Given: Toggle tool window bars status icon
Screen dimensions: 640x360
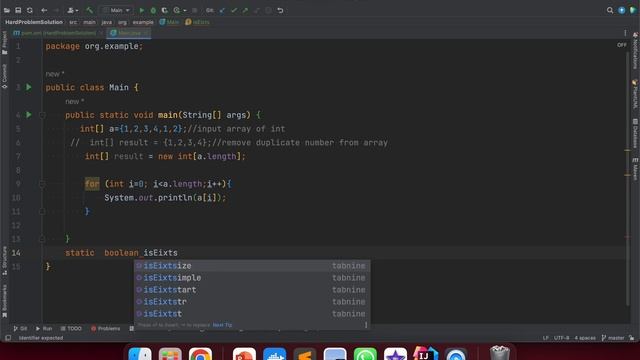Looking at the screenshot, I should (8, 338).
